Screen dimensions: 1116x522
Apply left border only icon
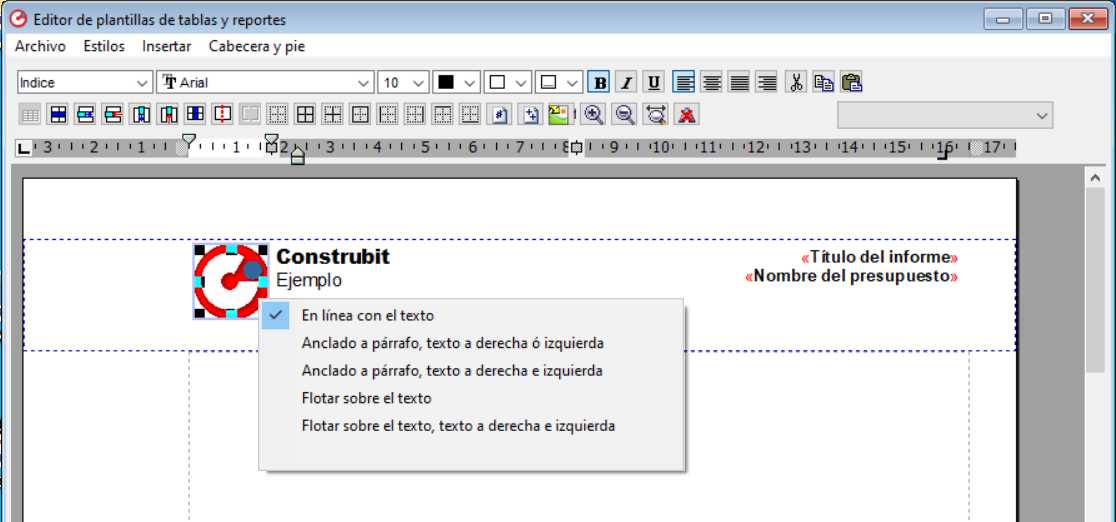pyautogui.click(x=386, y=114)
